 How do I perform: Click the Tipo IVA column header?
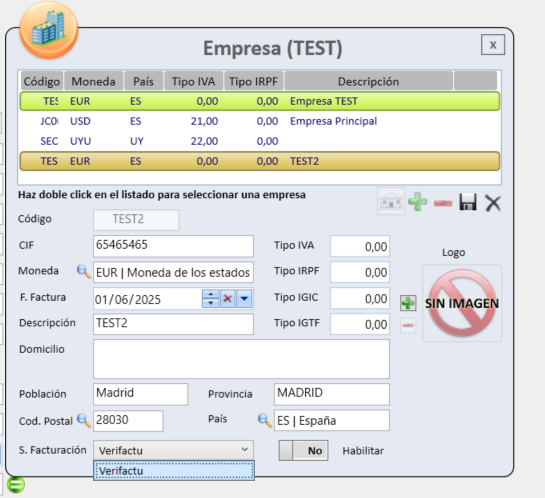pyautogui.click(x=193, y=81)
